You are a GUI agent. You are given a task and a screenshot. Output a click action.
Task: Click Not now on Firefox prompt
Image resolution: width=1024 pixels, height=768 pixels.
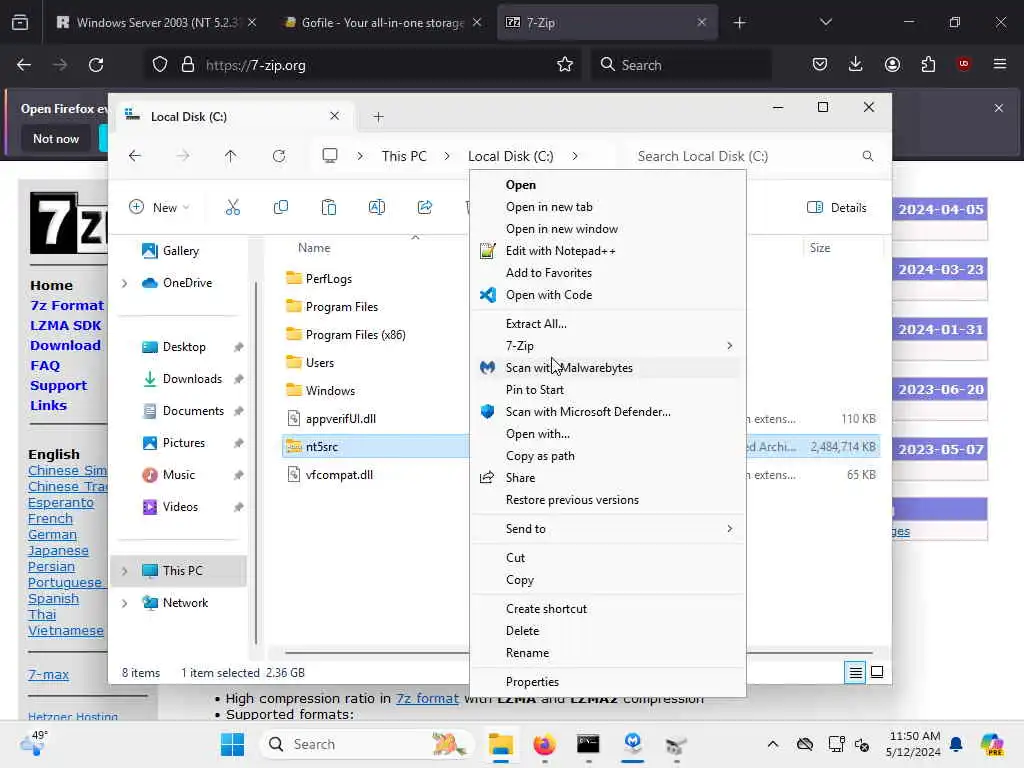(56, 138)
